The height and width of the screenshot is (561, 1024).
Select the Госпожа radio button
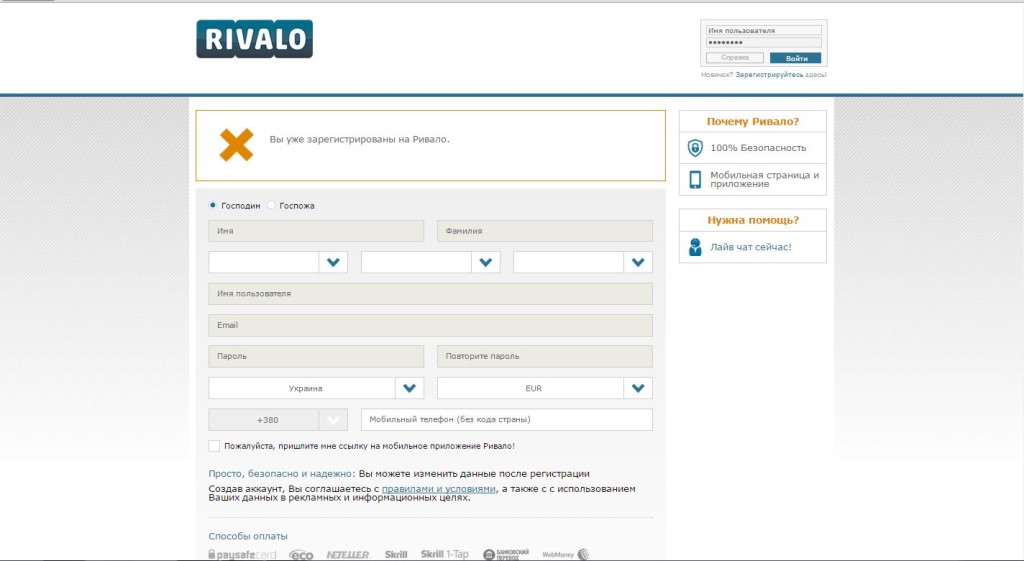271,205
